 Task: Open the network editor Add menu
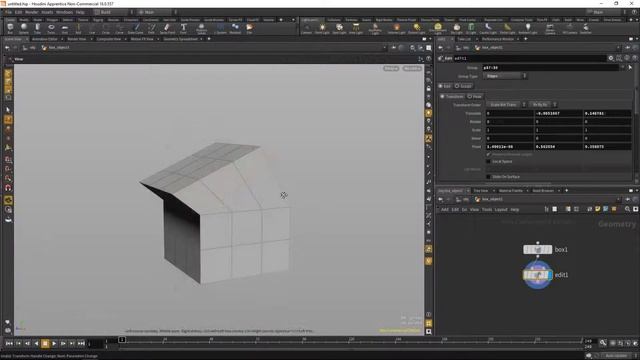pyautogui.click(x=444, y=209)
